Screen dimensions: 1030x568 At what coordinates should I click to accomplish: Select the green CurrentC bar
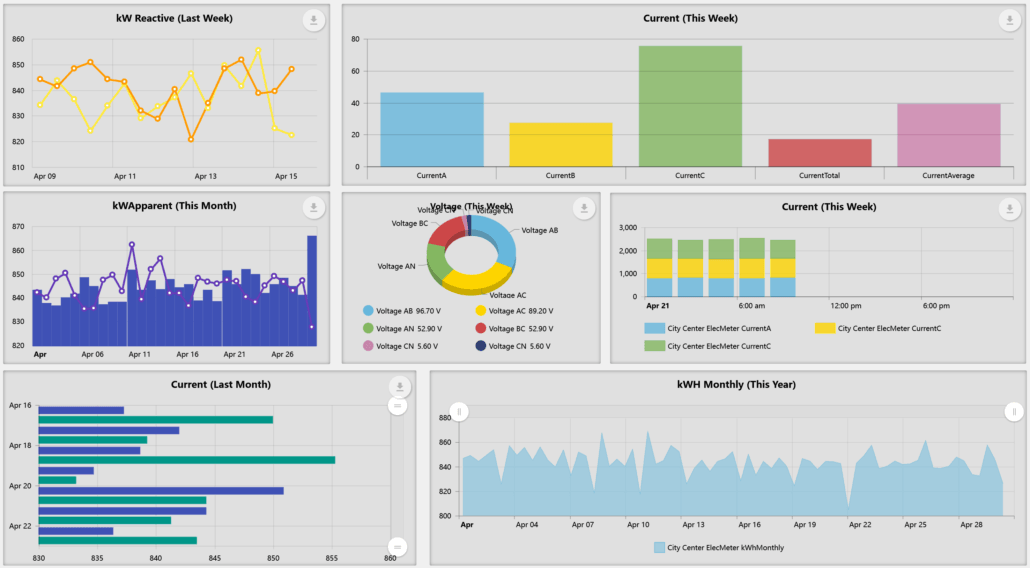click(x=690, y=106)
